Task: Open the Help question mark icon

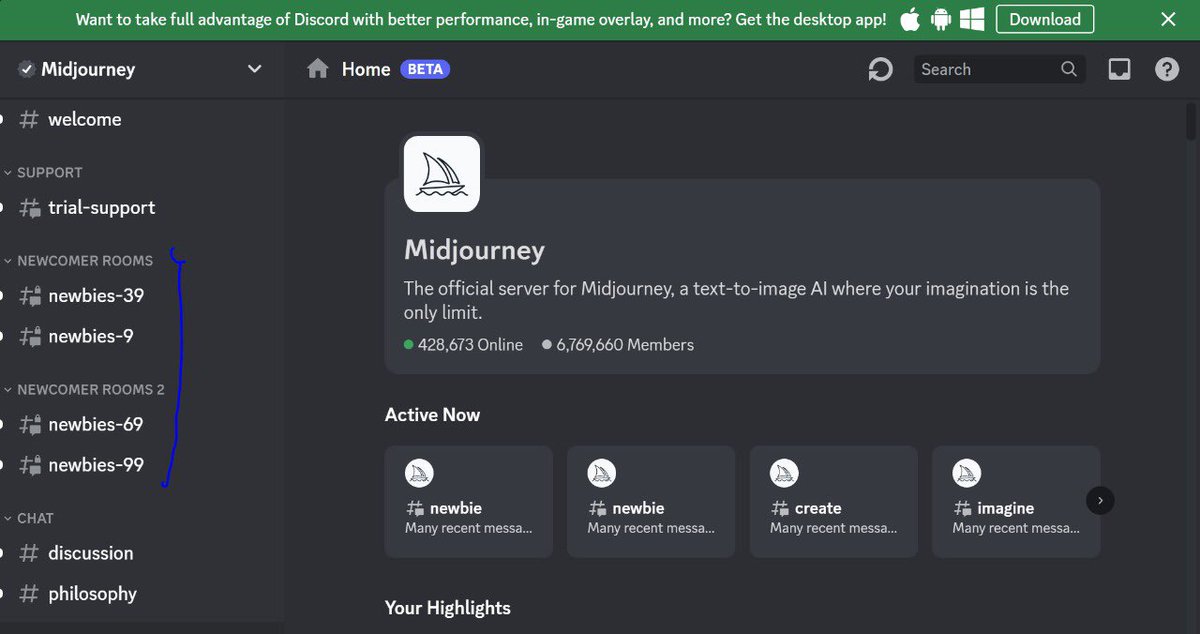Action: tap(1167, 69)
